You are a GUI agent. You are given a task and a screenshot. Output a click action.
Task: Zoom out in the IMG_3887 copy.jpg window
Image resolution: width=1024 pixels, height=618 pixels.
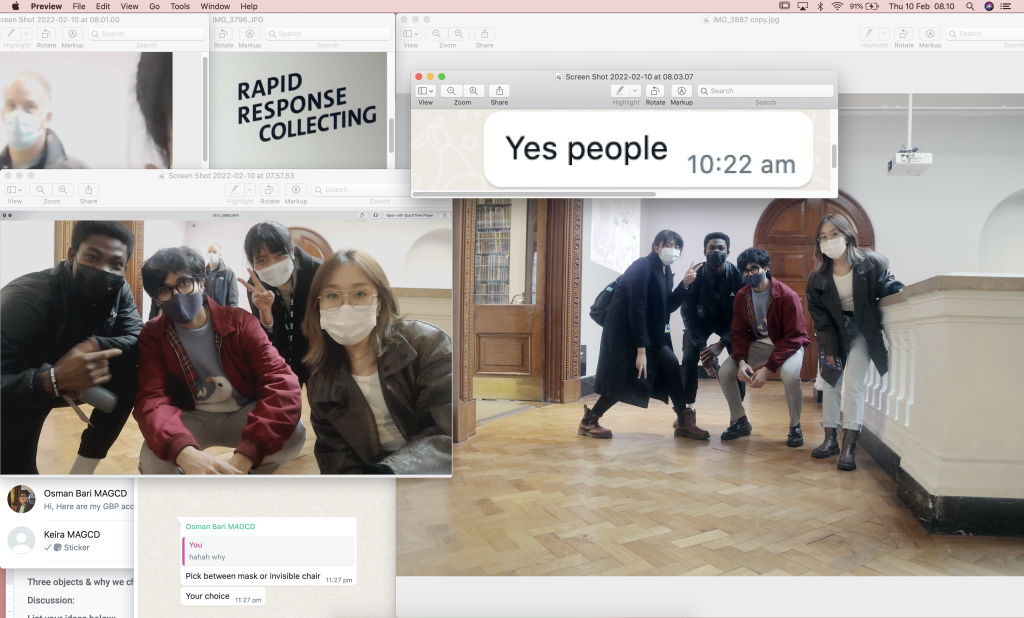[x=436, y=33]
